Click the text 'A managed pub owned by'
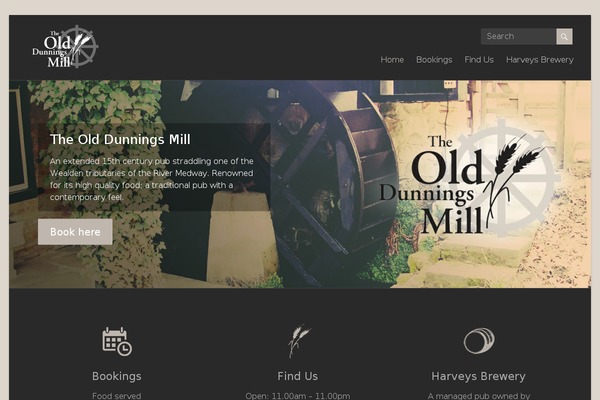 (478, 396)
